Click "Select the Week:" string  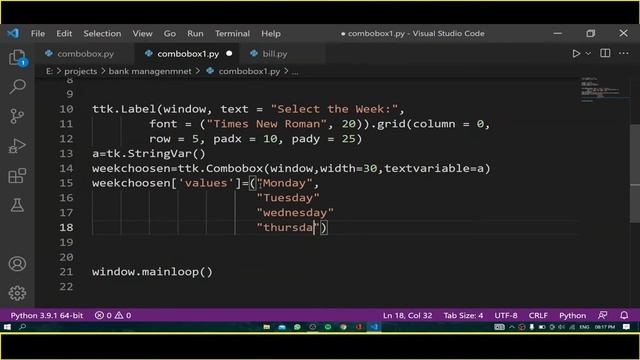[x=334, y=109]
